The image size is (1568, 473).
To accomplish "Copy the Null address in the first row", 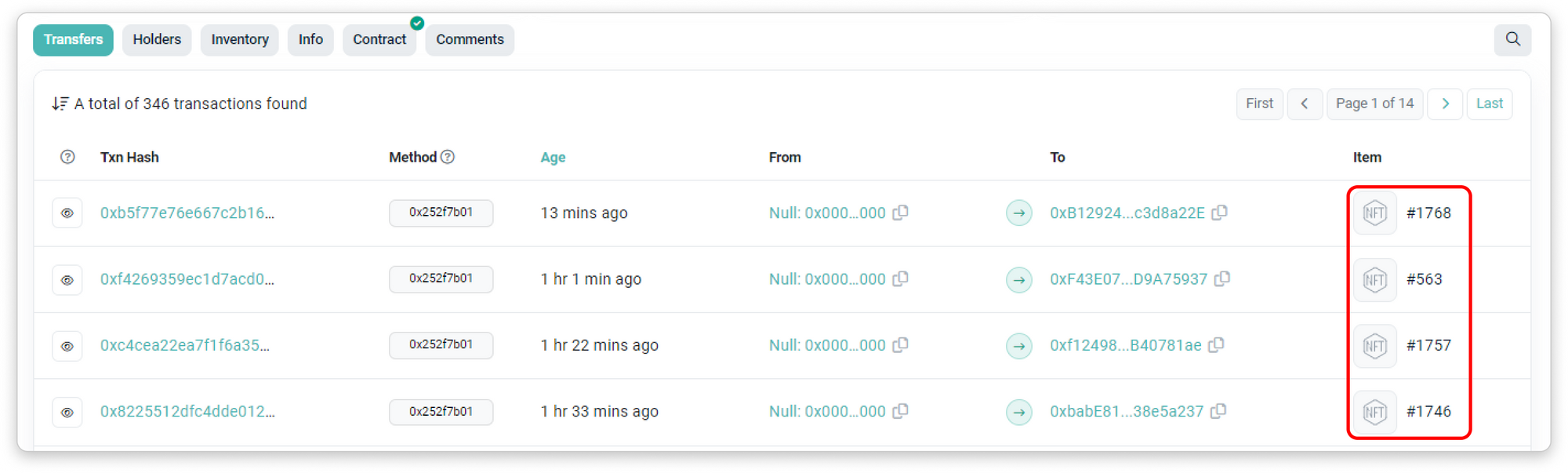I will tap(901, 213).
